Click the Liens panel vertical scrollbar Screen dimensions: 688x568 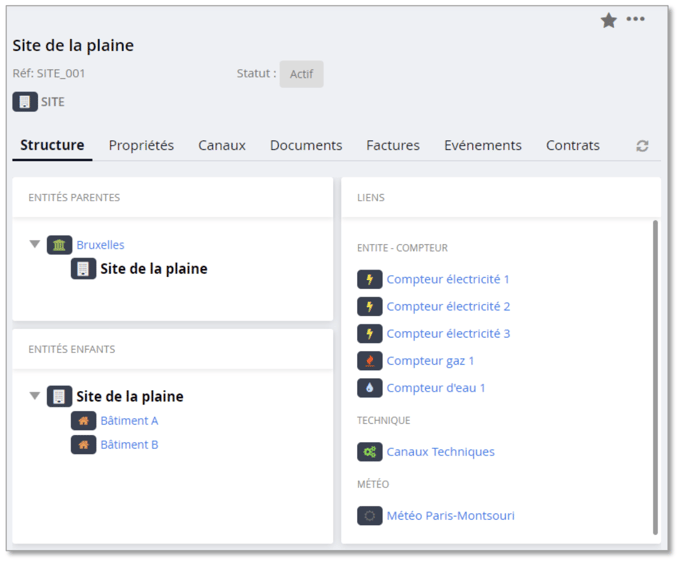pyautogui.click(x=655, y=378)
